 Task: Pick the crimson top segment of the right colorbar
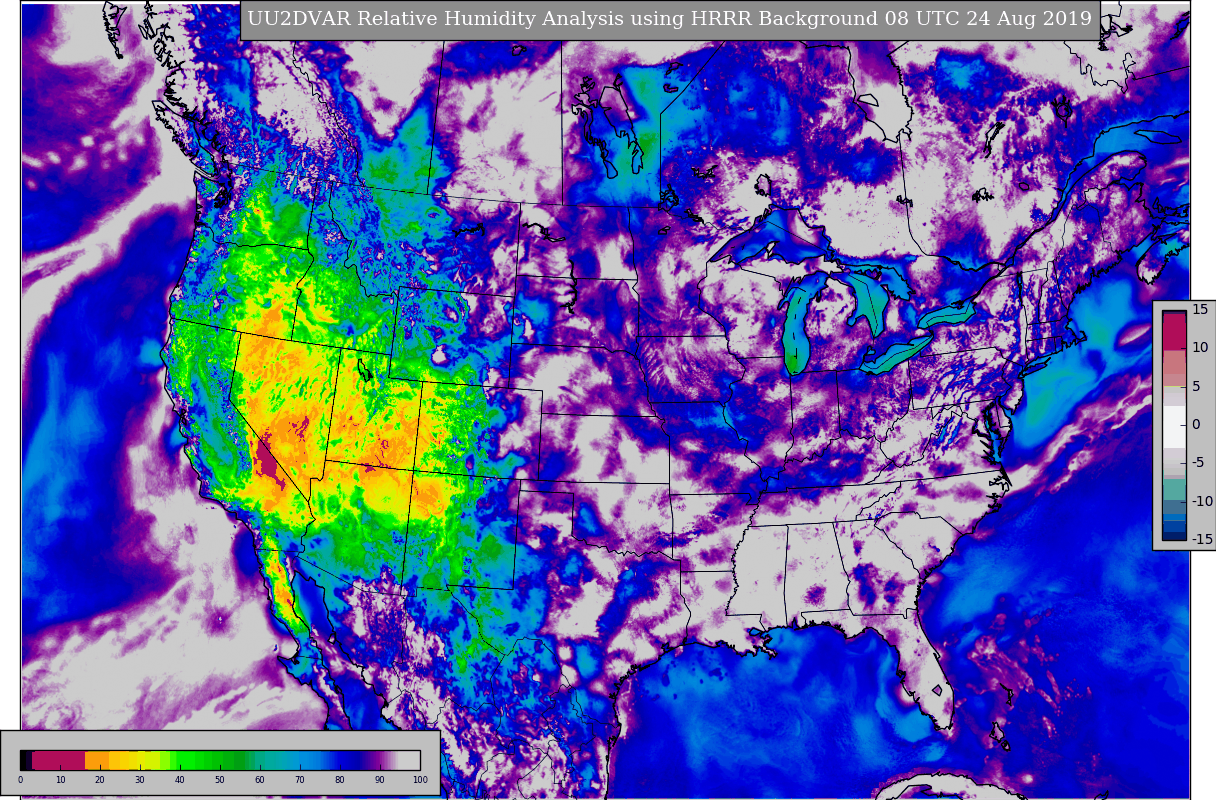click(1174, 331)
